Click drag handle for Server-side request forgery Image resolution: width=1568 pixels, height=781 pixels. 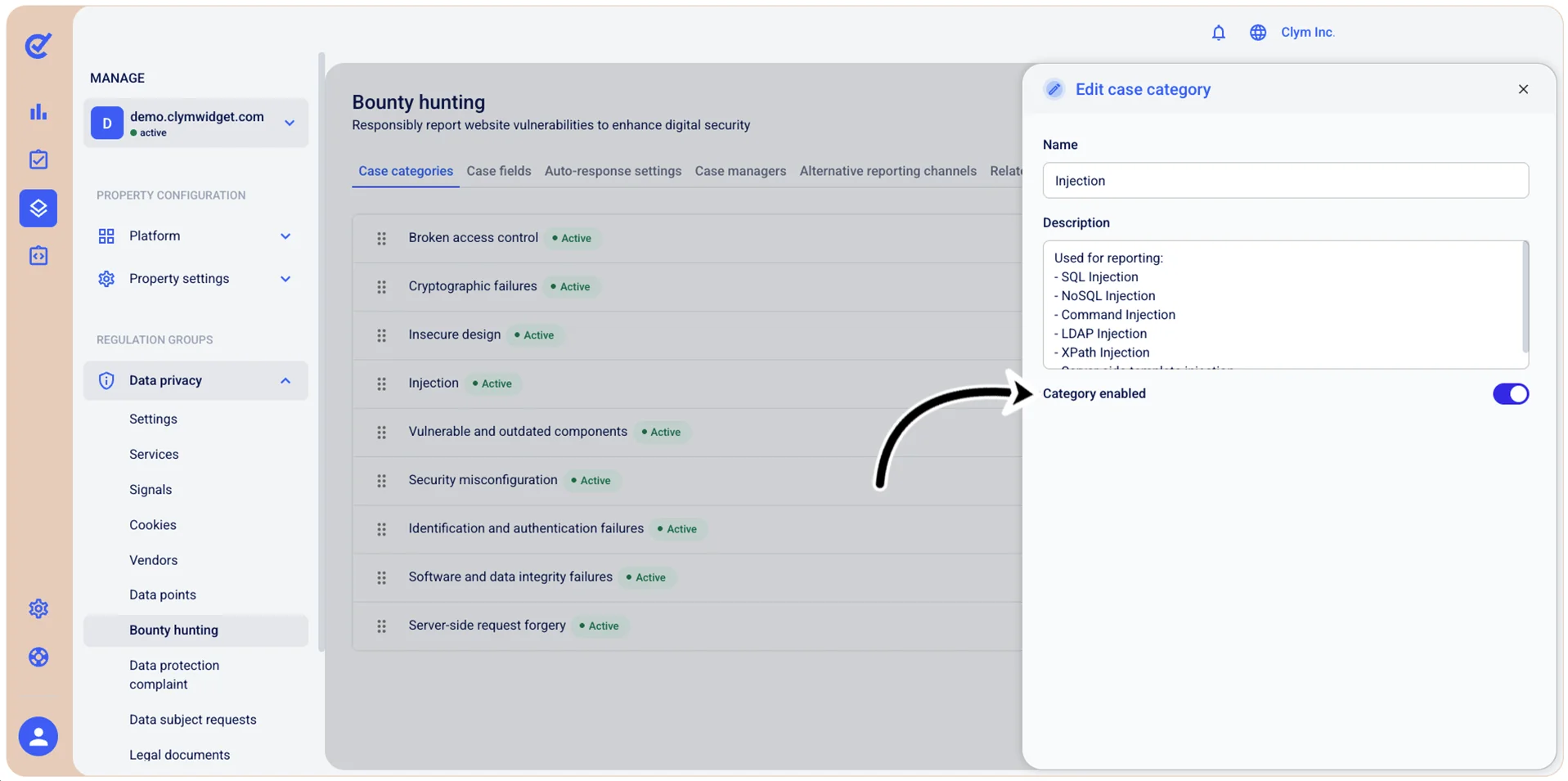coord(381,626)
